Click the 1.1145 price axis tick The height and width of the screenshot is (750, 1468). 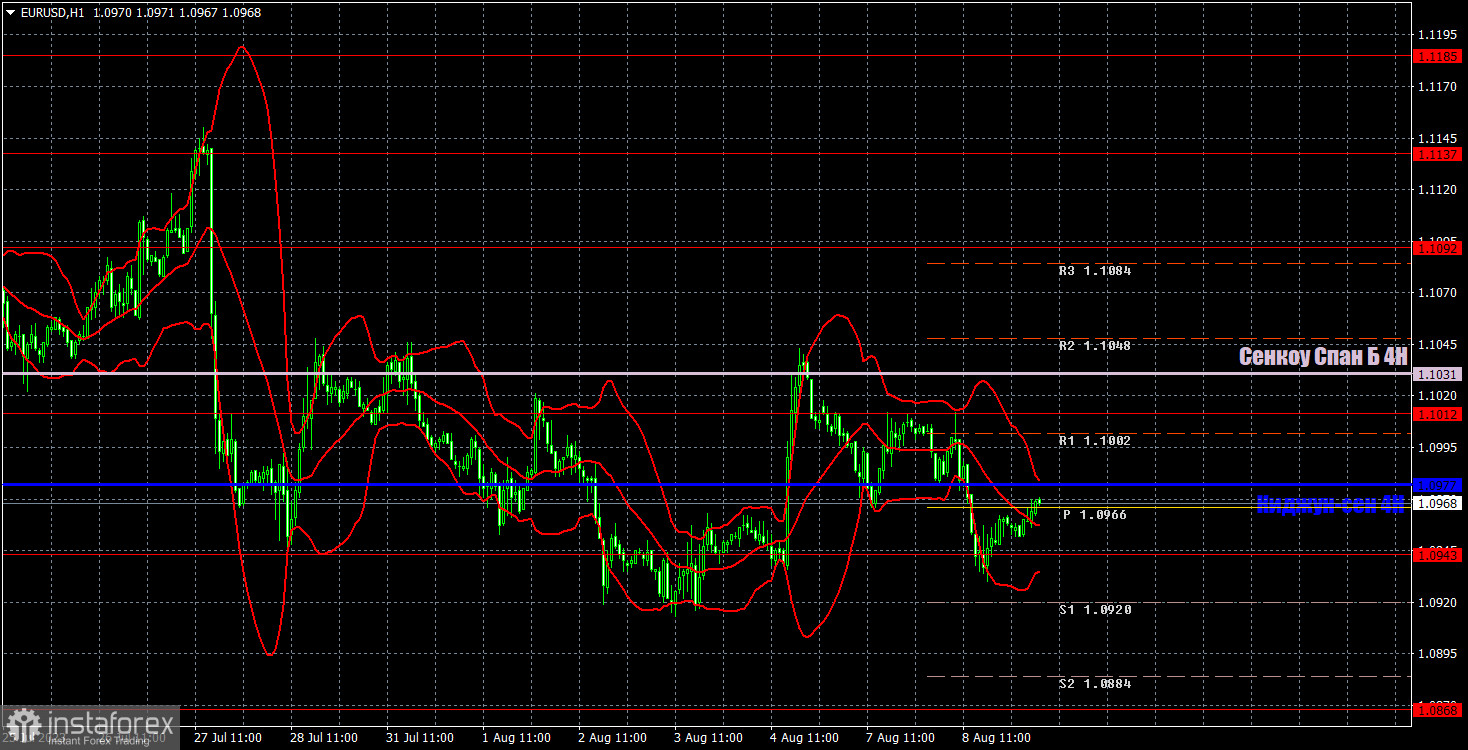coord(1436,137)
